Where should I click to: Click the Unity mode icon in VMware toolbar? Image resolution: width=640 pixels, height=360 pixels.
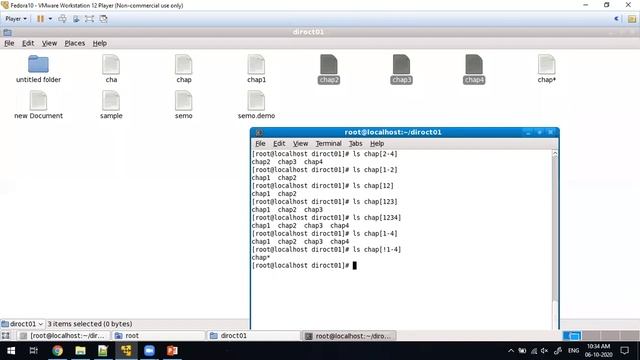pyautogui.click(x=104, y=19)
